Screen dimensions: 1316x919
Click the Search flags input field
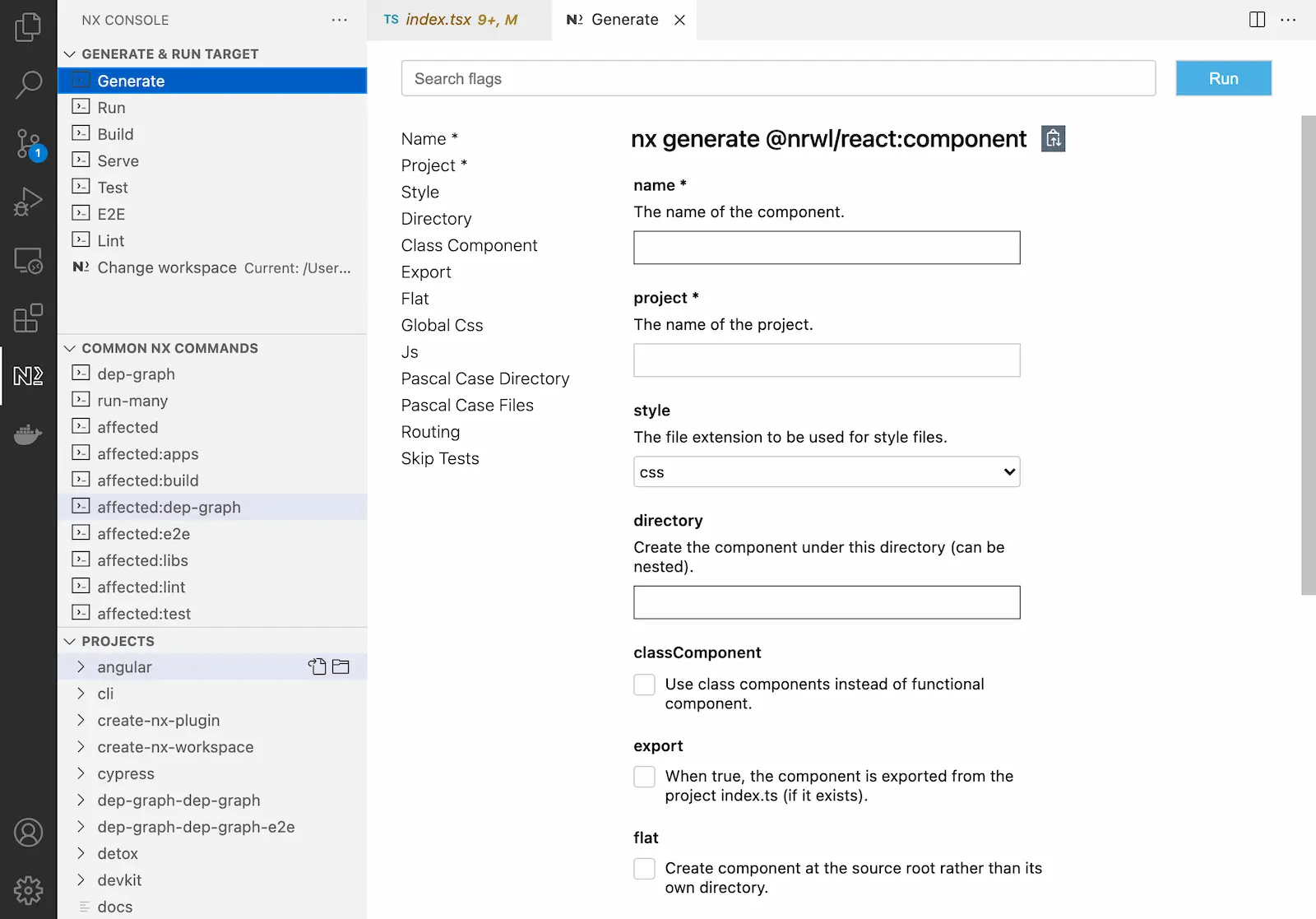coord(777,78)
